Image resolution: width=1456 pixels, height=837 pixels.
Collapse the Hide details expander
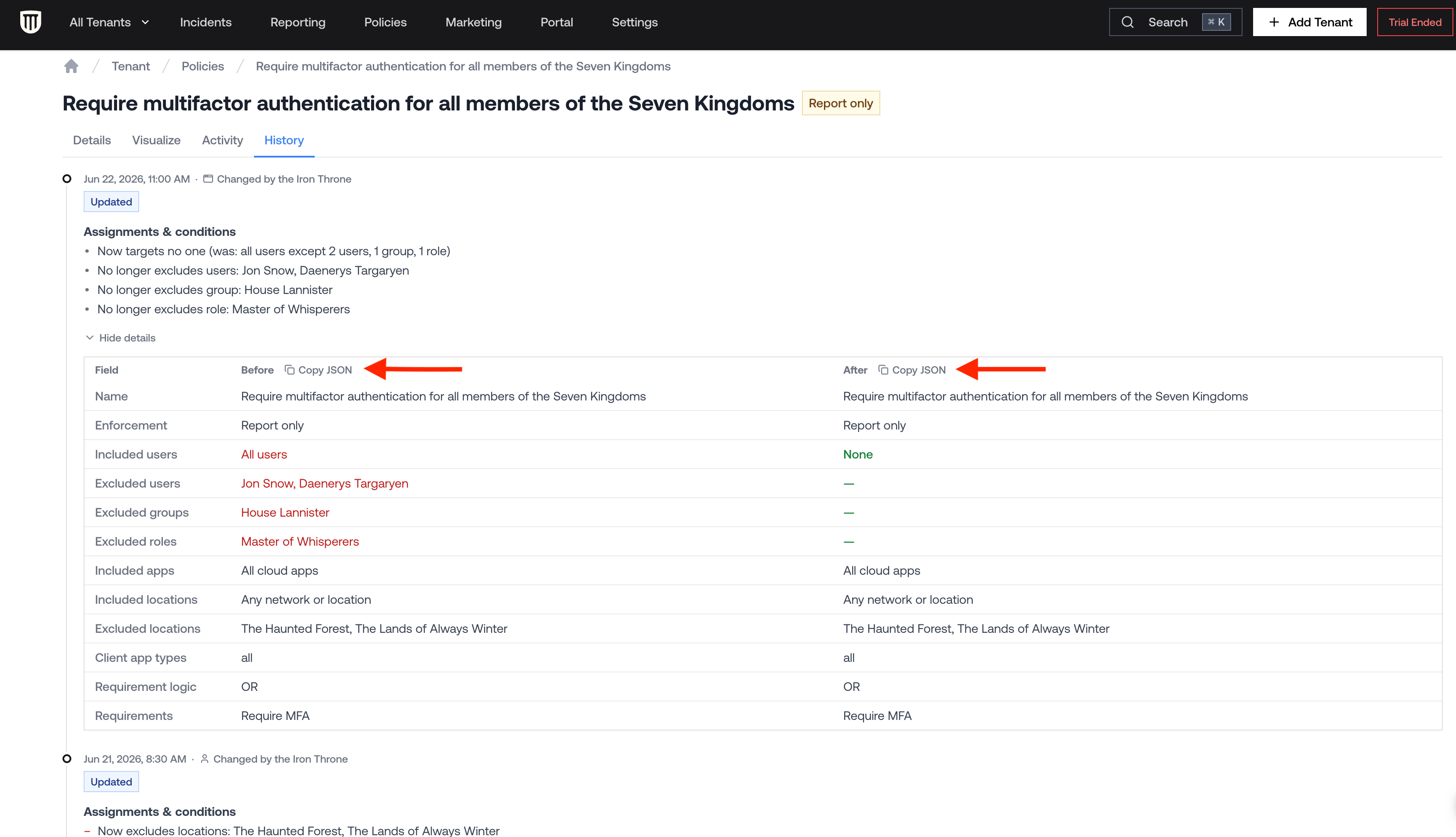[x=120, y=338]
